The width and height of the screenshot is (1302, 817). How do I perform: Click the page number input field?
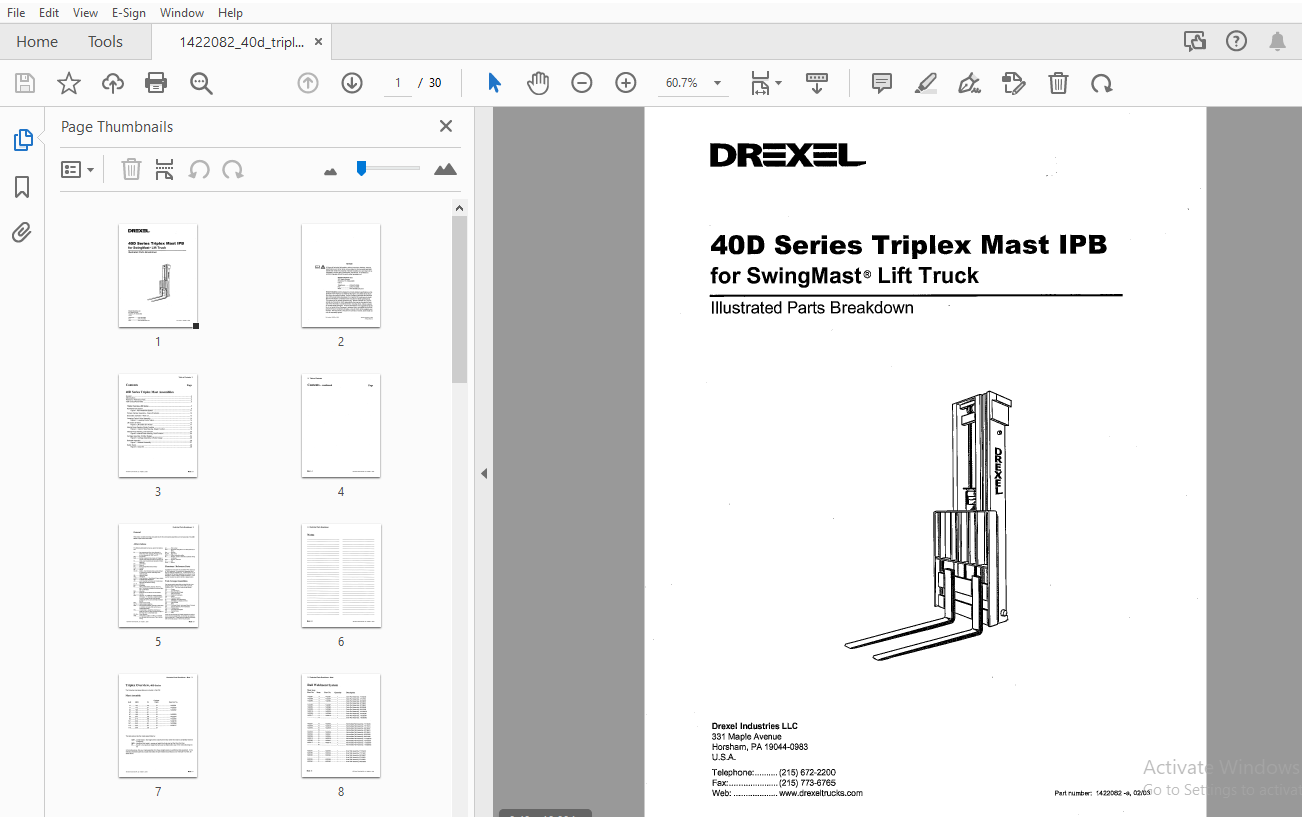[x=397, y=83]
